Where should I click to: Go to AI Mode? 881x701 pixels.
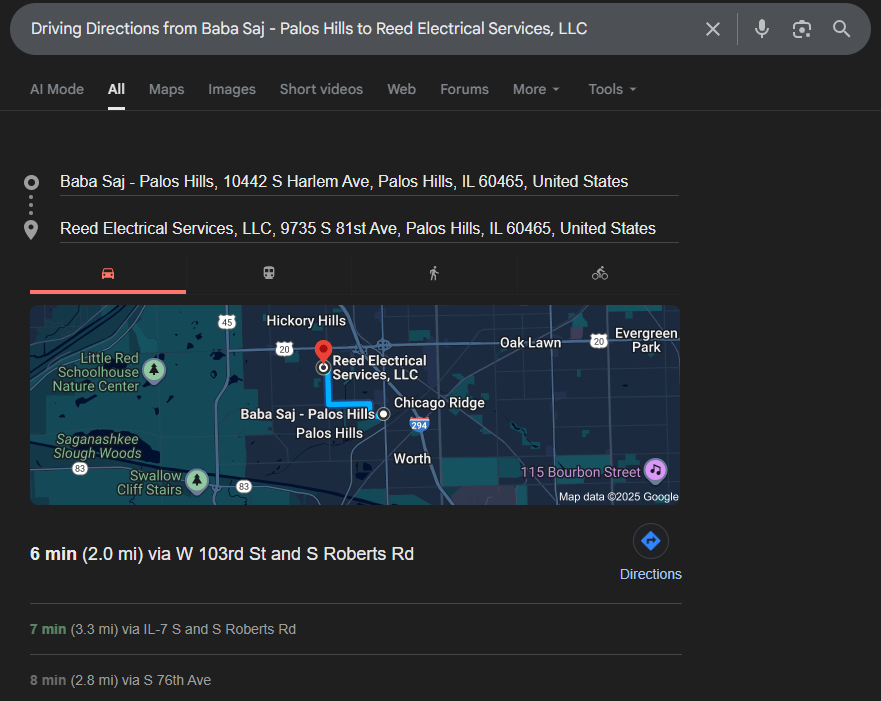pyautogui.click(x=57, y=89)
